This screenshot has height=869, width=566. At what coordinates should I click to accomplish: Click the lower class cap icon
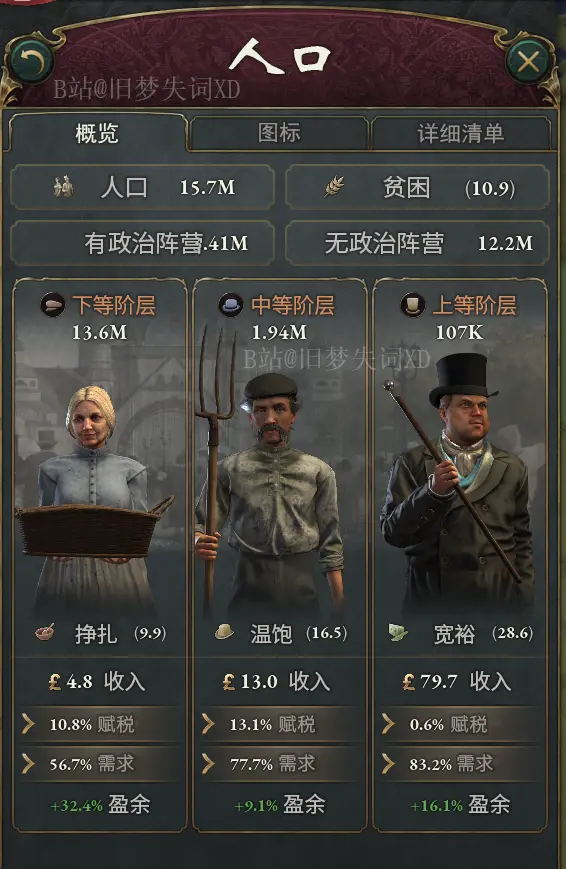[53, 305]
